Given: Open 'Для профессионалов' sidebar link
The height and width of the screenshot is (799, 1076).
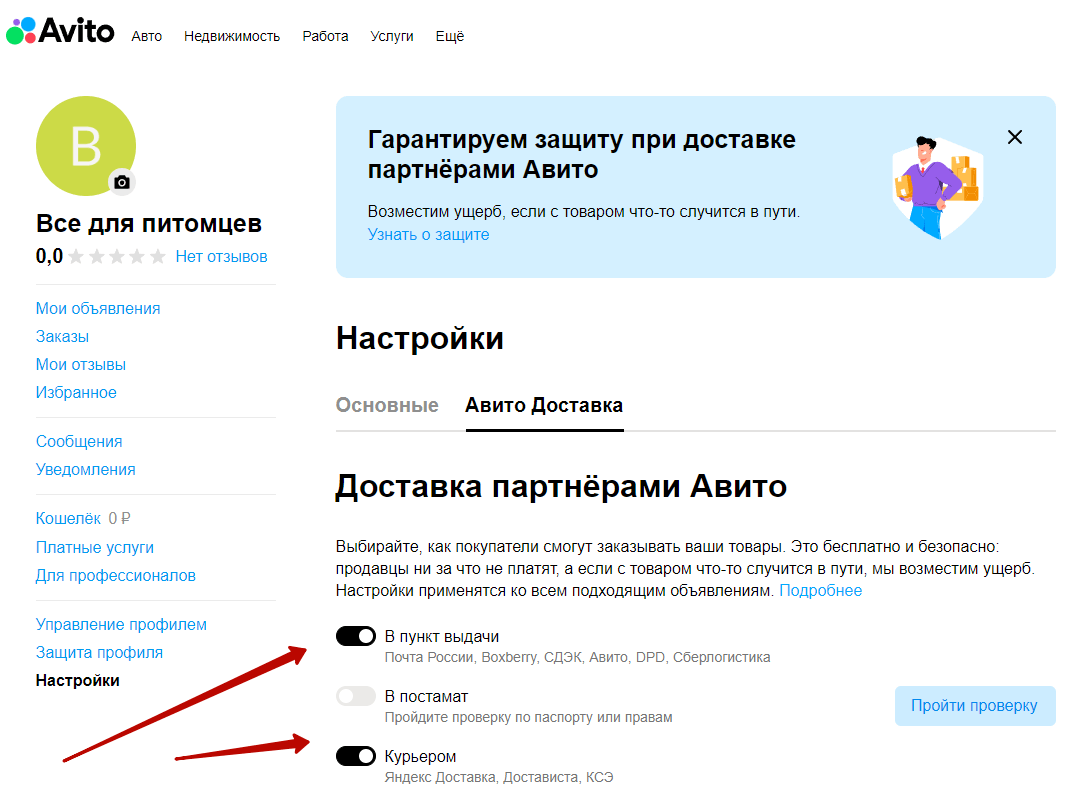Looking at the screenshot, I should (116, 576).
